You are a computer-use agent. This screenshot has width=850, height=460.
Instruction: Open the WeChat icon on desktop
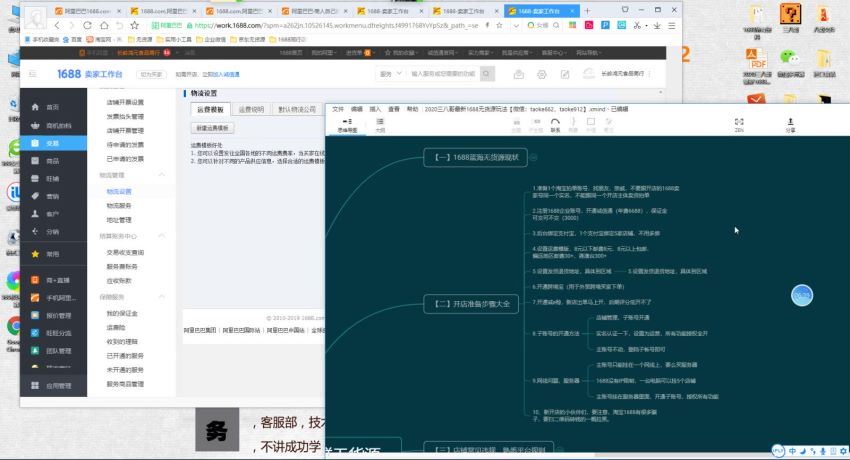790,63
